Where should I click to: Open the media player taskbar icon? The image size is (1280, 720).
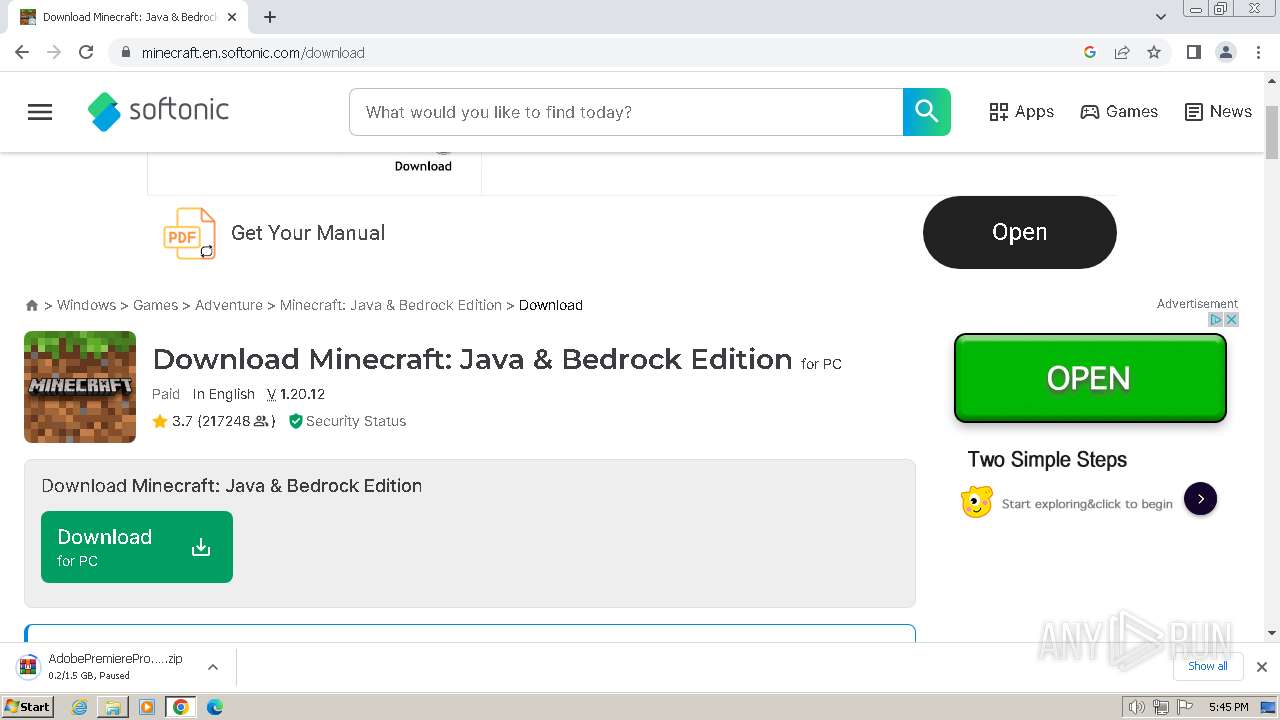147,707
